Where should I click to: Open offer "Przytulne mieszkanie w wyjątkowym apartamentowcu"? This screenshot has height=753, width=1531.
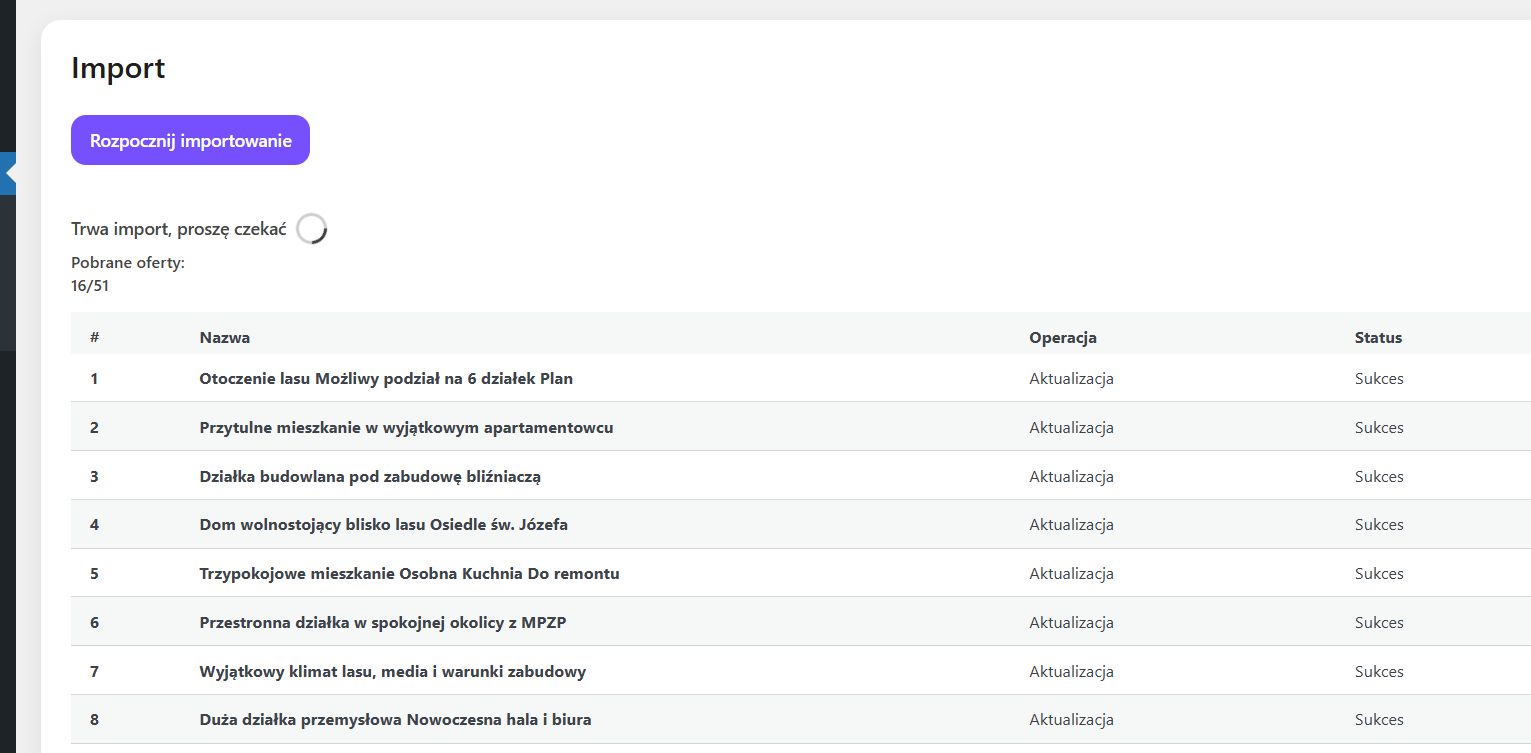[406, 428]
